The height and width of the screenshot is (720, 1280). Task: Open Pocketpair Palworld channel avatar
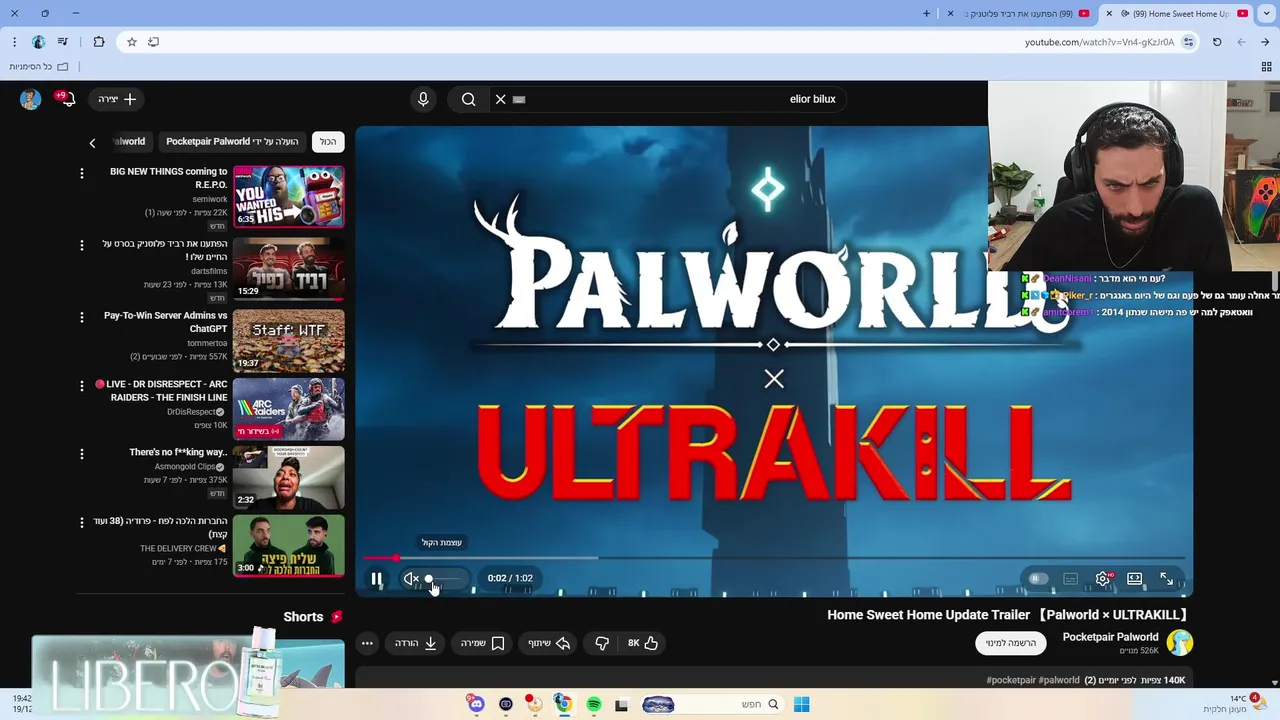(x=1180, y=643)
